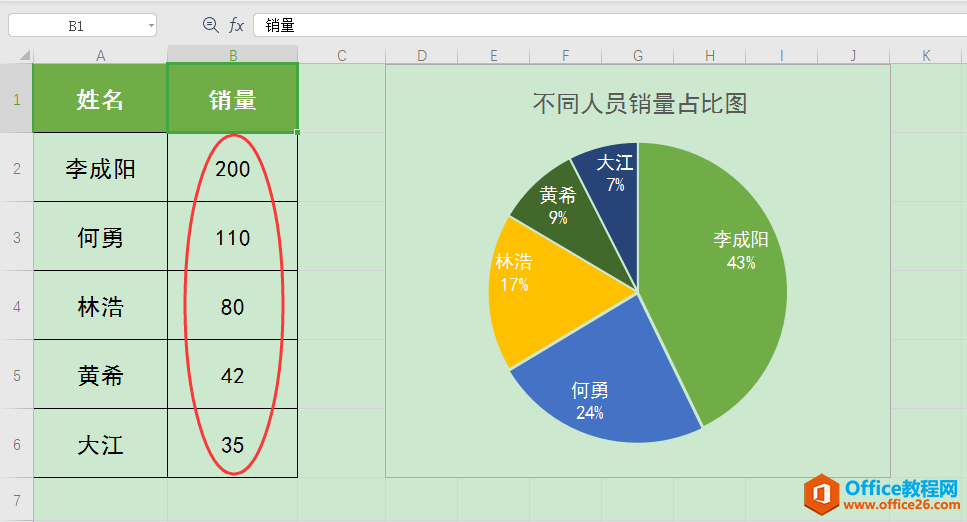Viewport: 967px width, 522px height.
Task: Click the cell containing 李成阳
Action: [x=100, y=168]
